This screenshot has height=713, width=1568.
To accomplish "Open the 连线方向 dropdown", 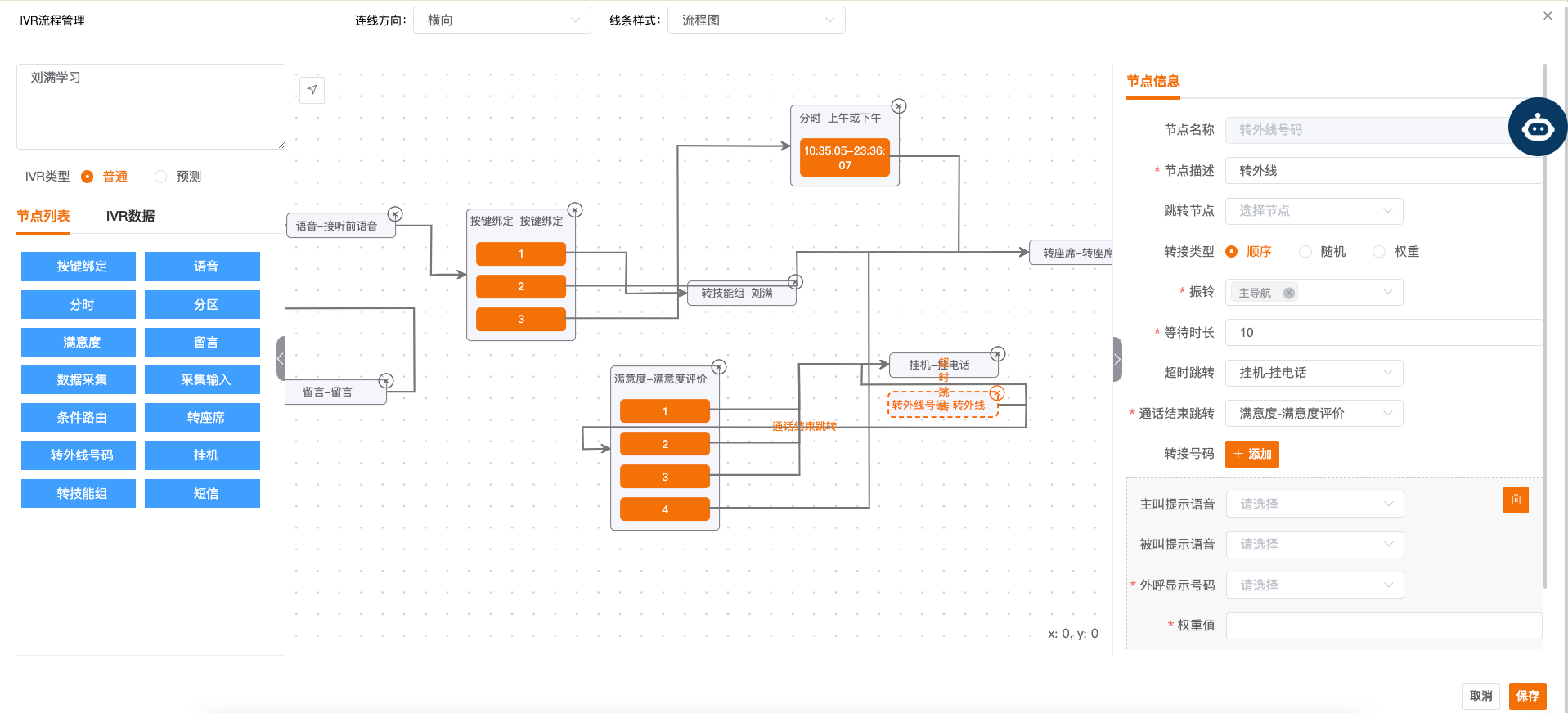I will tap(501, 20).
